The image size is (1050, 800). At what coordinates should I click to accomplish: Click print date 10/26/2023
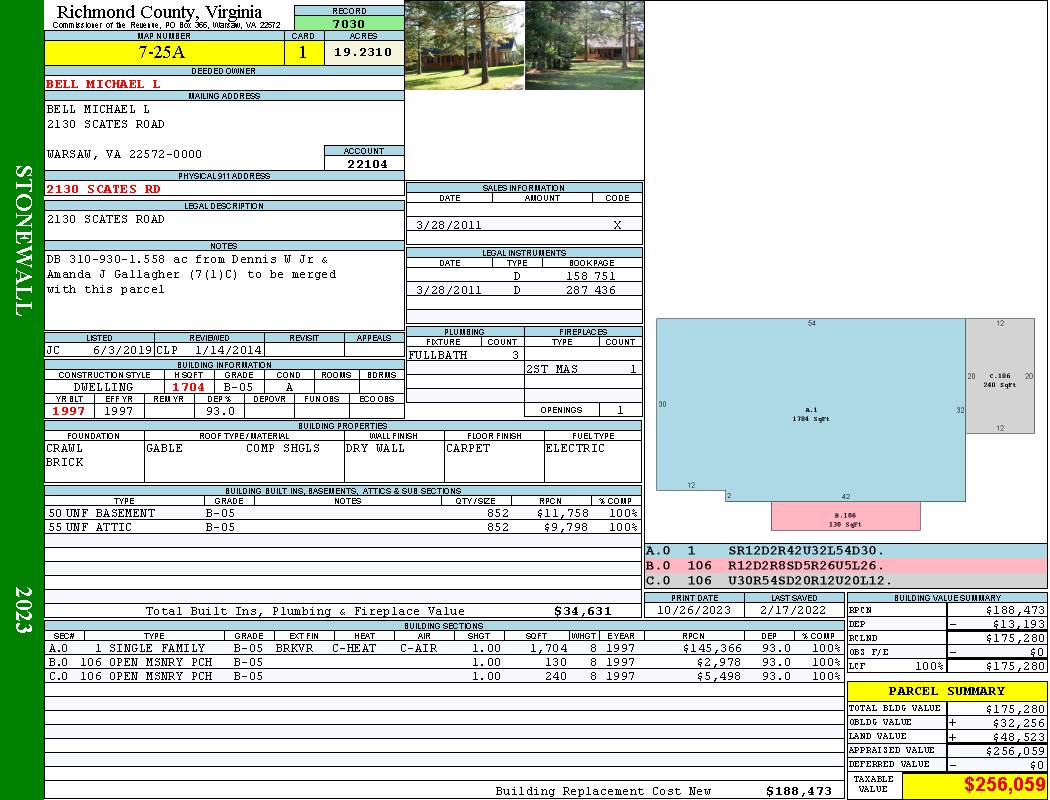(694, 610)
